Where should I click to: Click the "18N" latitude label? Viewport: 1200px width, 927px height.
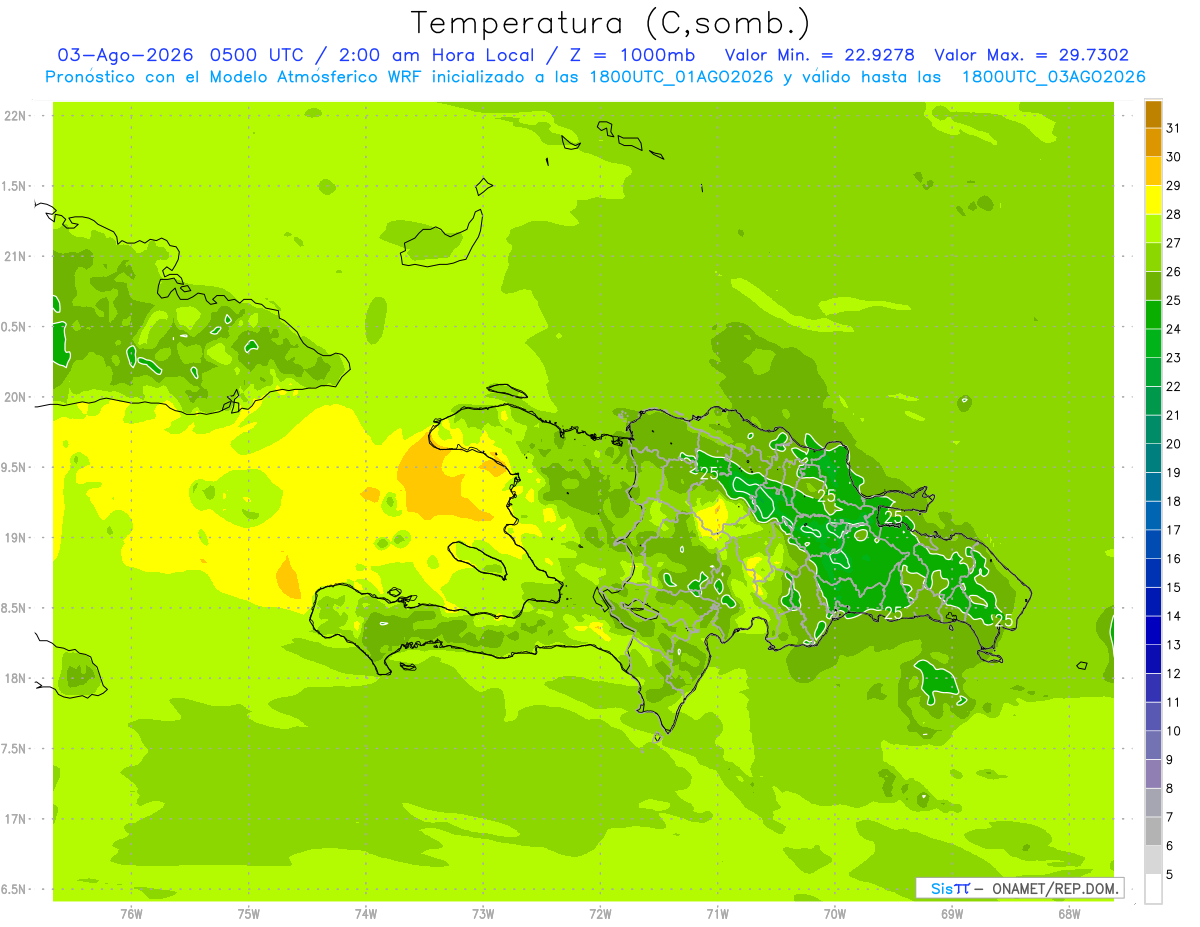(14, 679)
